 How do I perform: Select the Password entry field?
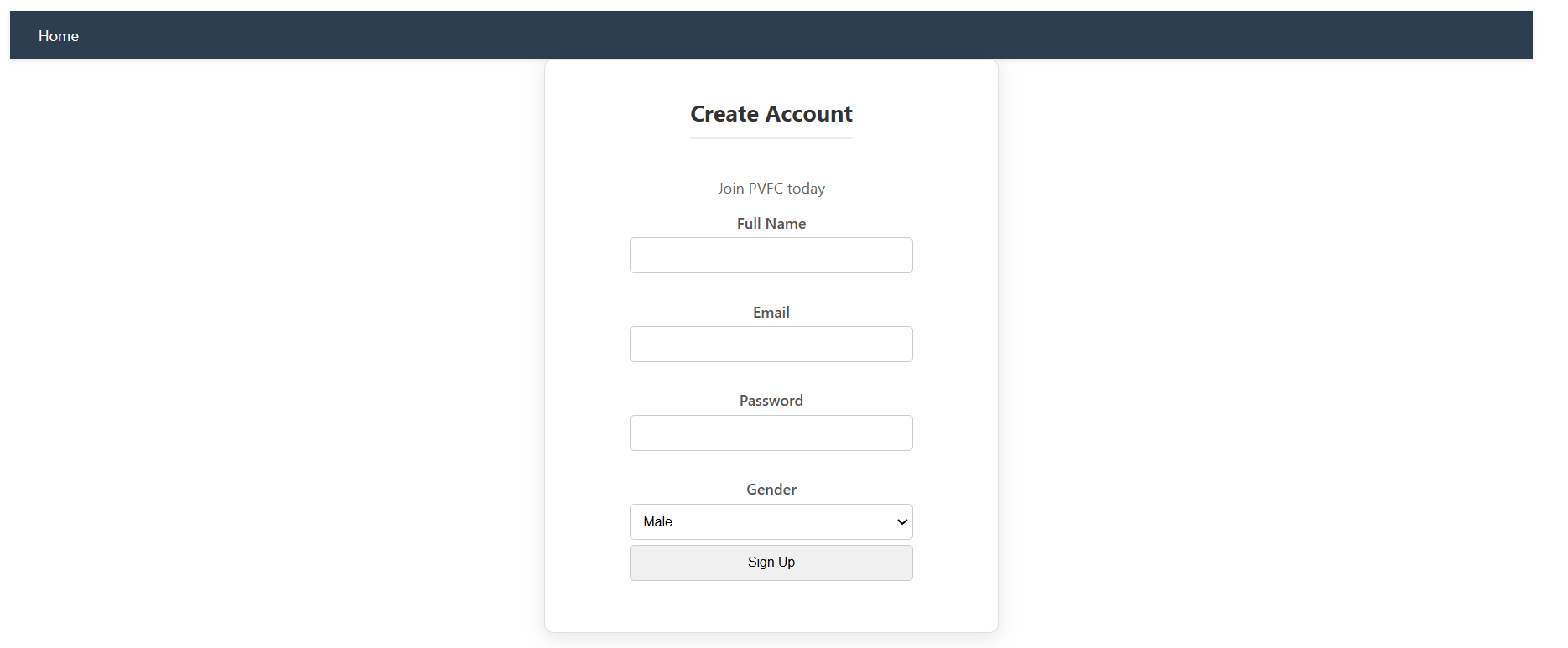coord(771,433)
